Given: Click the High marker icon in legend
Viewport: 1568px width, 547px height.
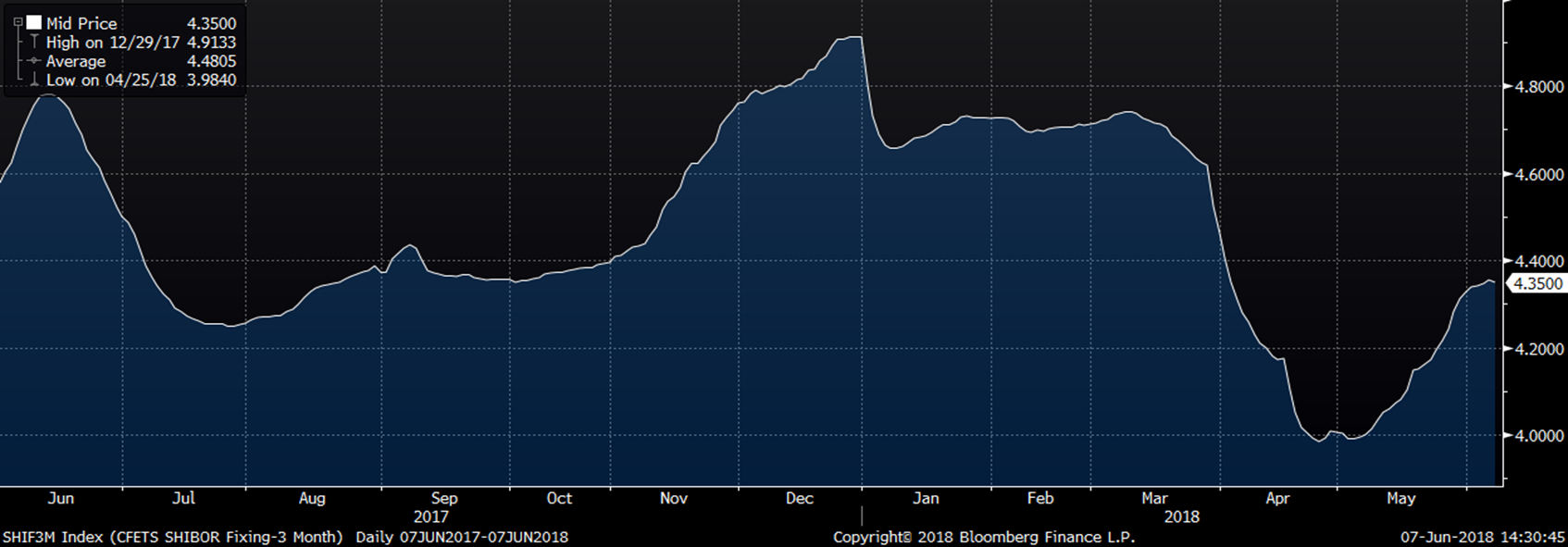Looking at the screenshot, I should tap(34, 43).
